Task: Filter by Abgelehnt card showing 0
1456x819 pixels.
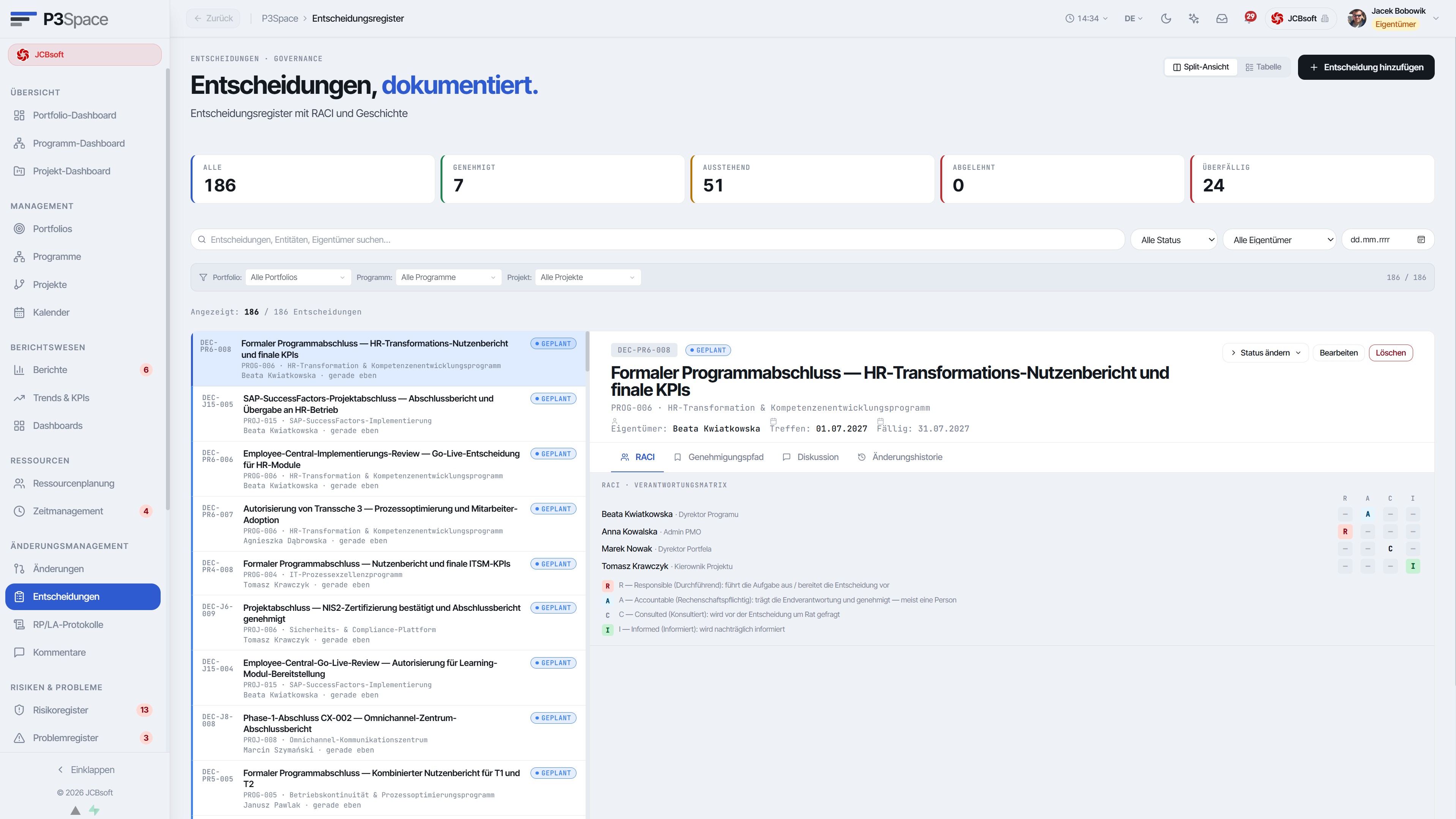Action: click(1062, 179)
